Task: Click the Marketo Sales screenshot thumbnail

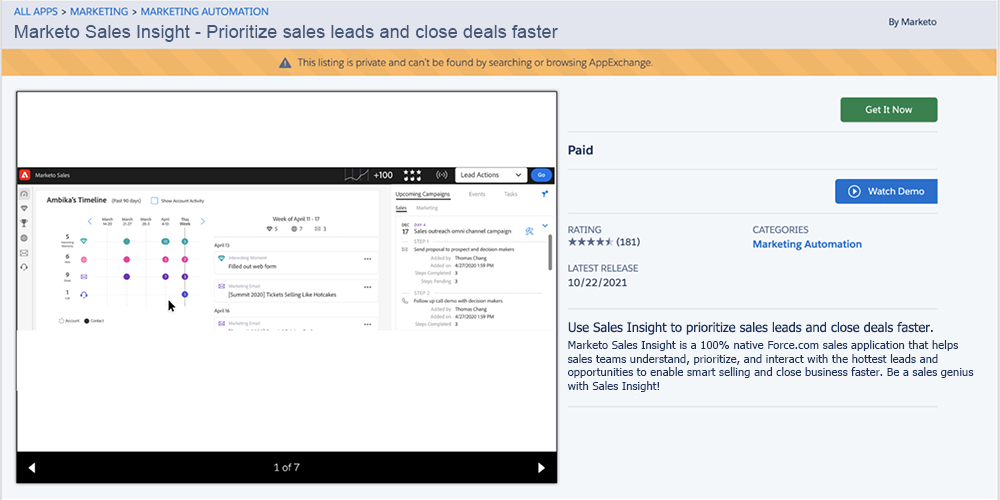Action: click(286, 249)
